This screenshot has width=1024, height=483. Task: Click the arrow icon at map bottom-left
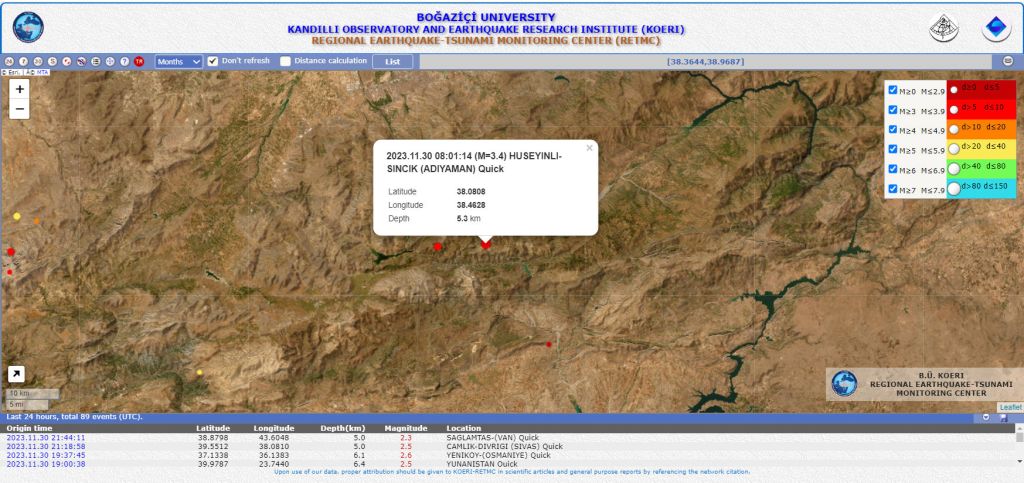point(17,374)
